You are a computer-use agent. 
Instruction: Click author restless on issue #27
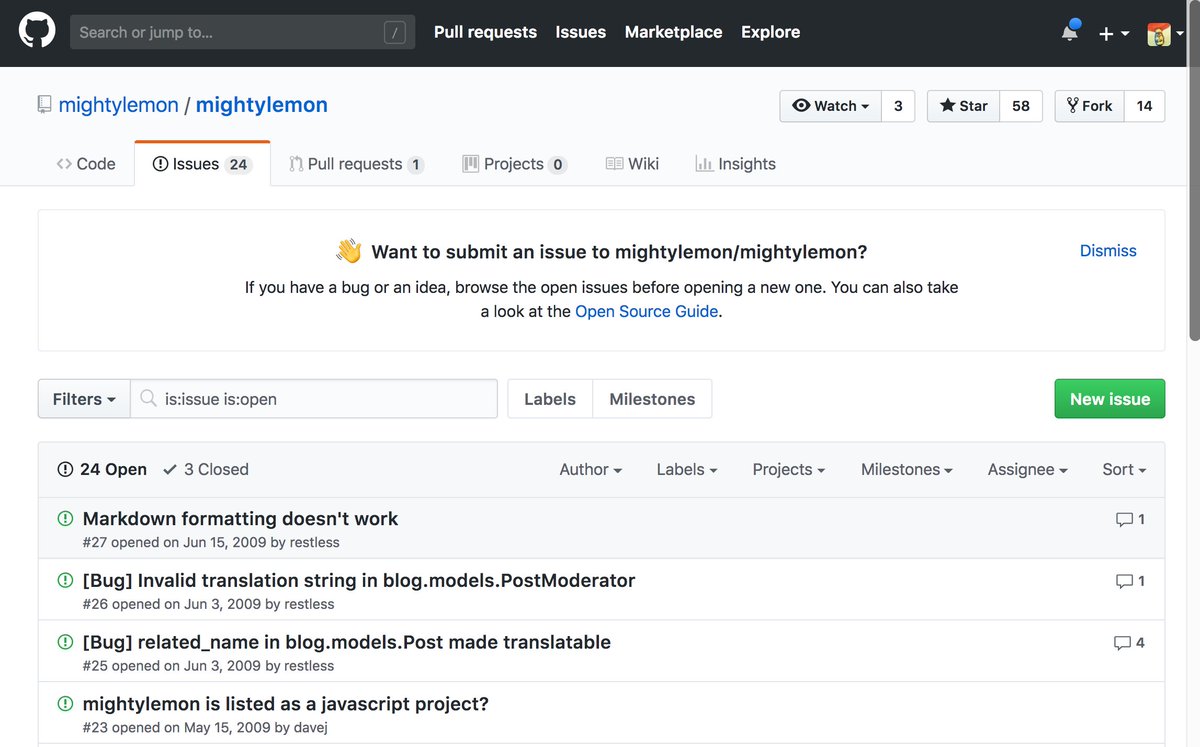coord(315,543)
